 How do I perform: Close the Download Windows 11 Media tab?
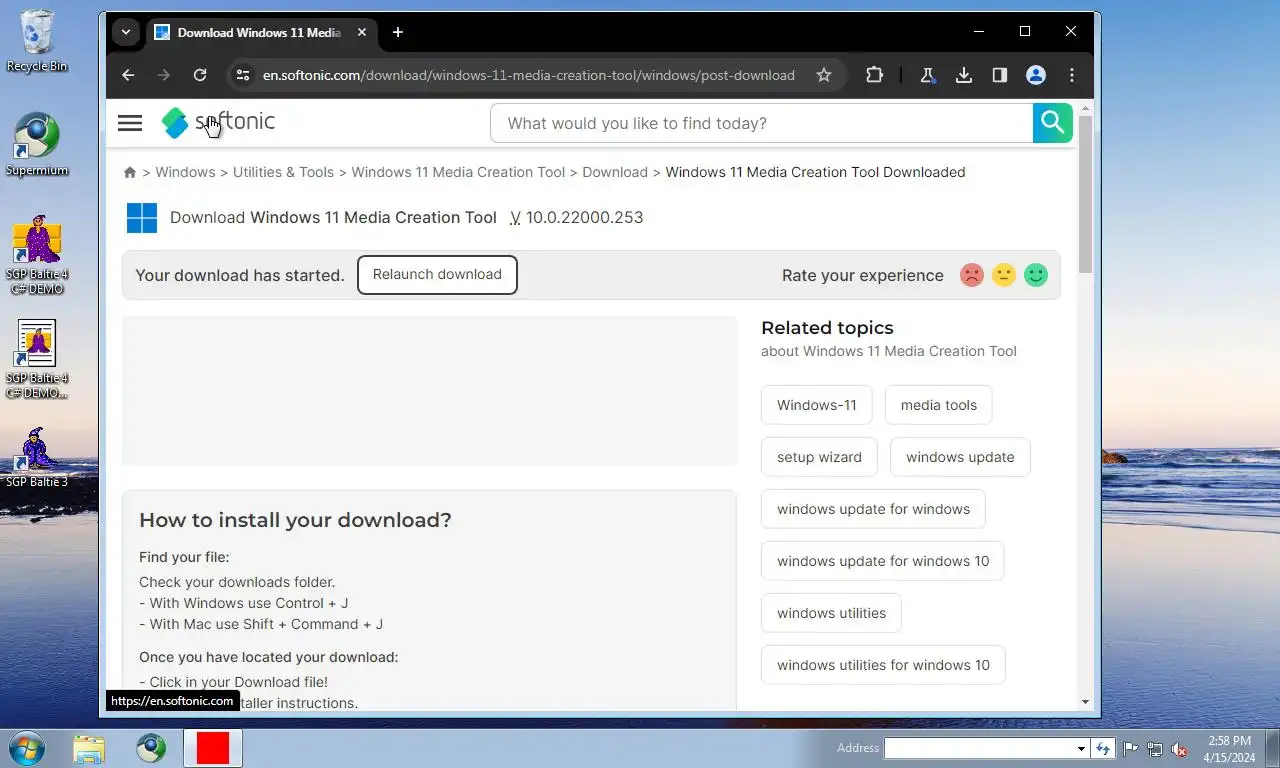[x=362, y=32]
